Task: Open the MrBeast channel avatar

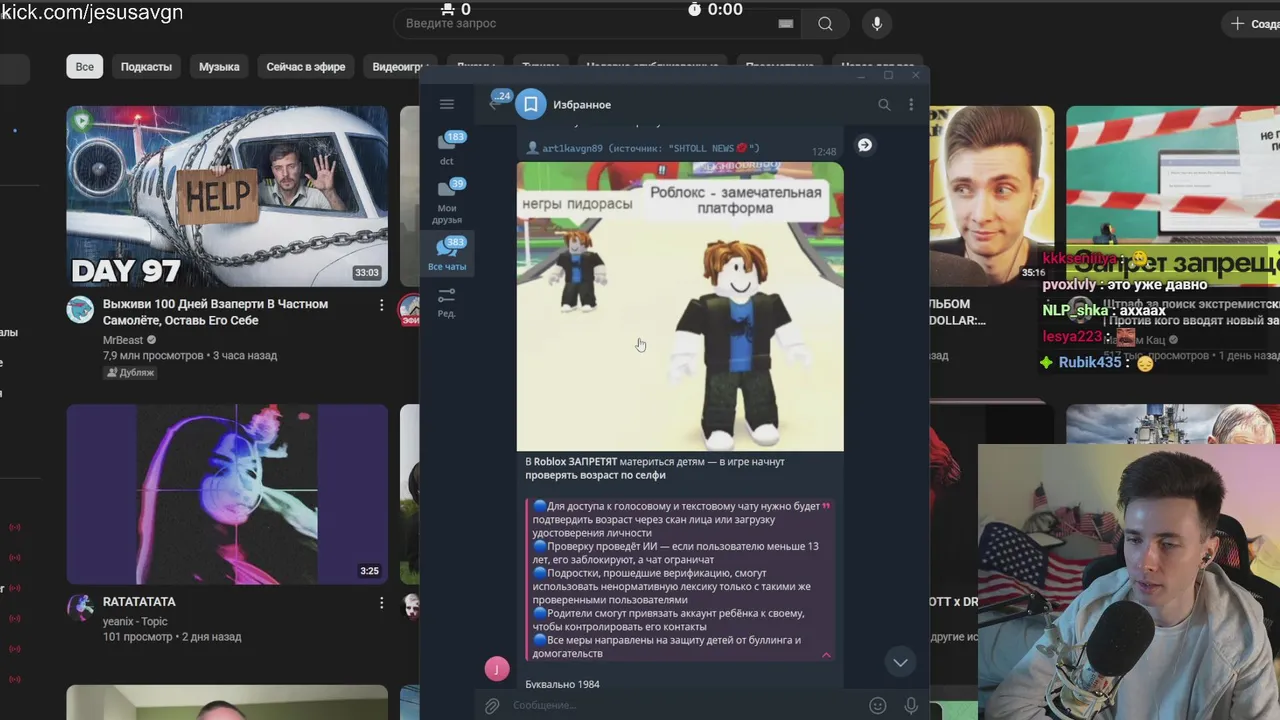Action: point(80,310)
